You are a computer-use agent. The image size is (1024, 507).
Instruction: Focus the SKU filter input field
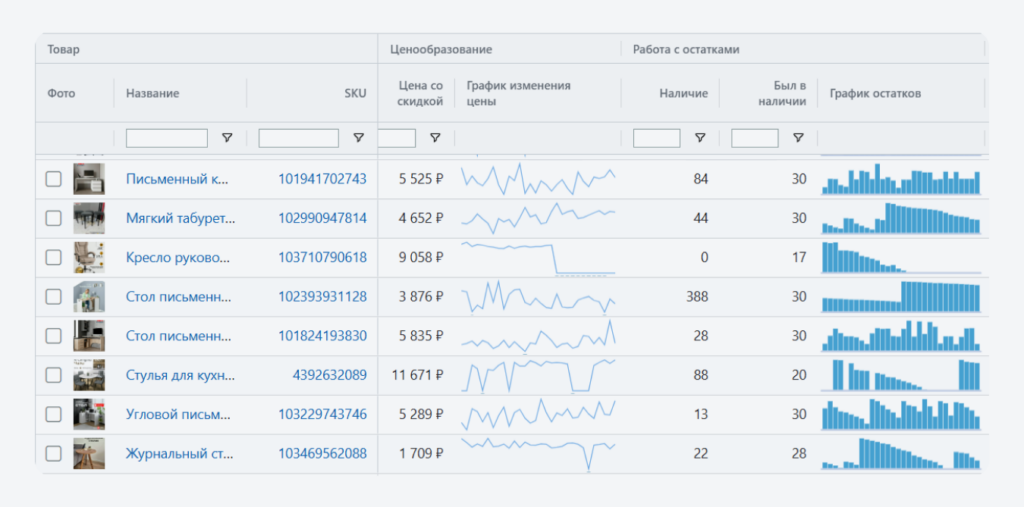point(298,138)
